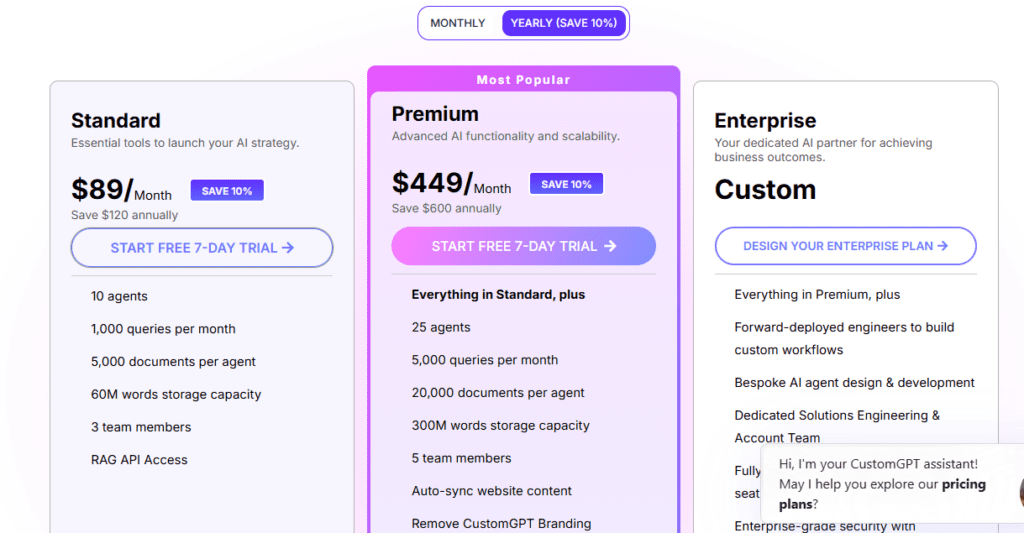
Task: Select the Enterprise plan heading
Action: (x=765, y=121)
